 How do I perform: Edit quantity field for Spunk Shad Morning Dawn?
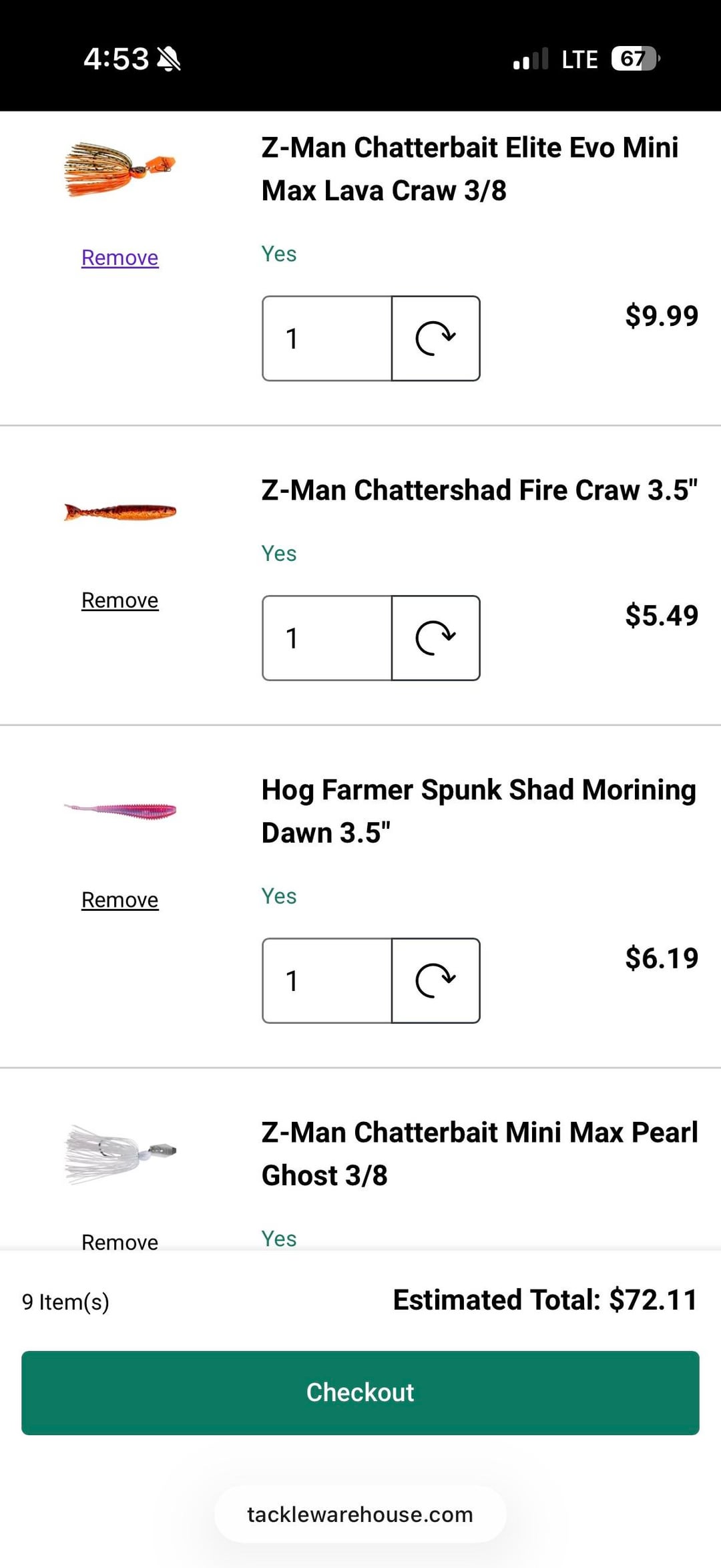coord(327,980)
